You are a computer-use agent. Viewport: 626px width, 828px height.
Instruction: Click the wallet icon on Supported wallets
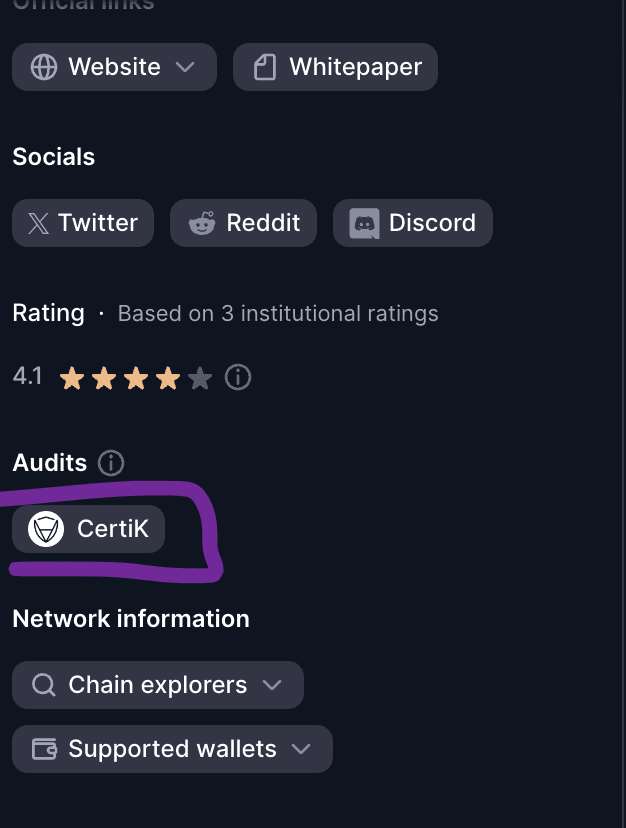pos(44,749)
